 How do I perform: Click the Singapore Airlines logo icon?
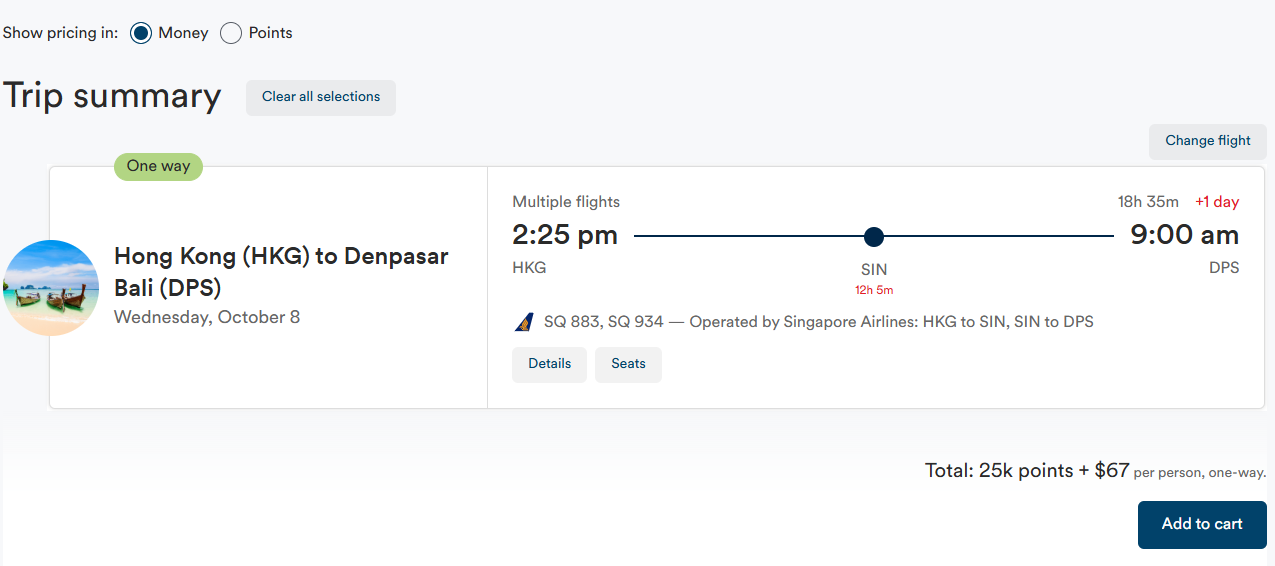pos(524,322)
